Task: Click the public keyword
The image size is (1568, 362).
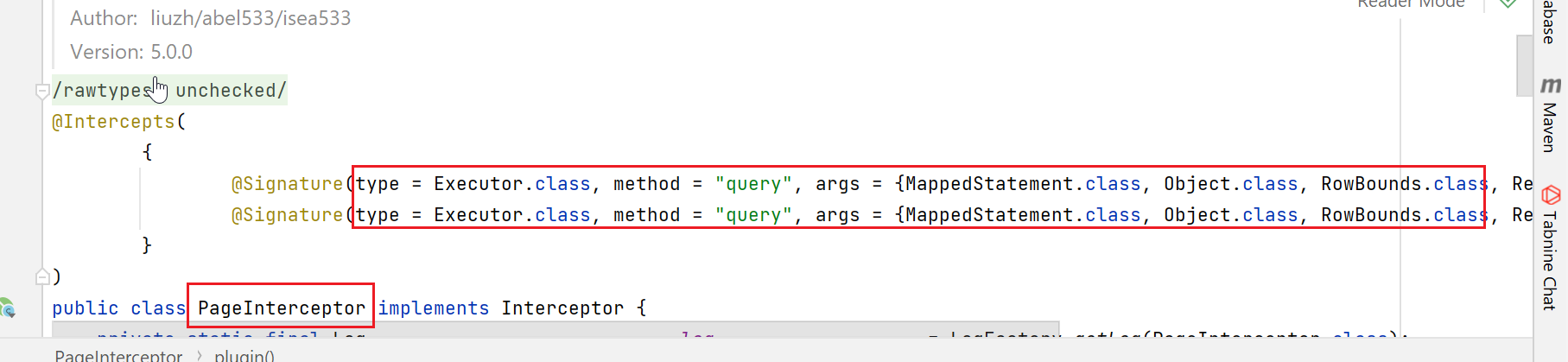Action: pos(86,308)
